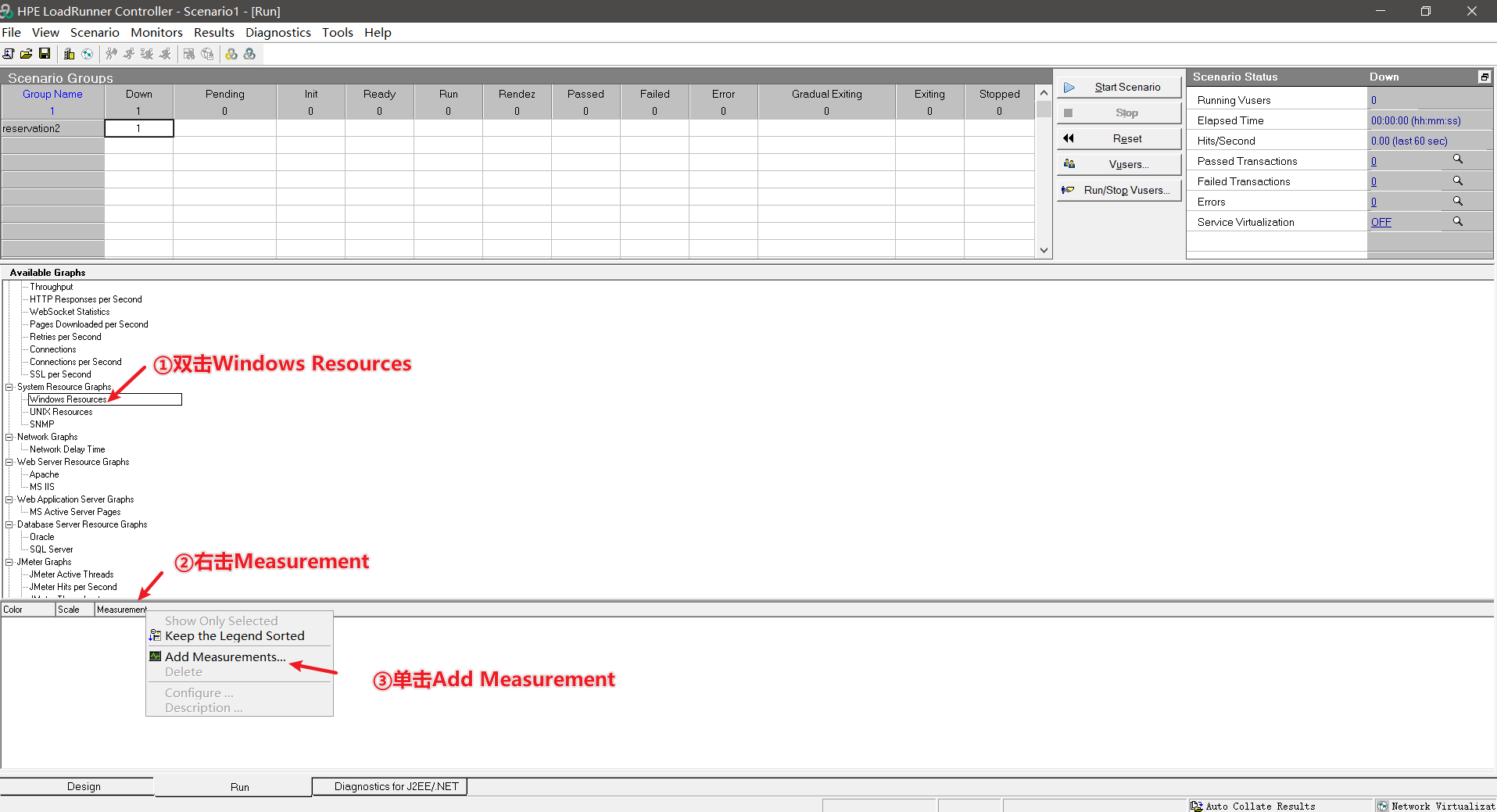
Task: Choose Keep the Legend Sorted option
Action: [240, 635]
